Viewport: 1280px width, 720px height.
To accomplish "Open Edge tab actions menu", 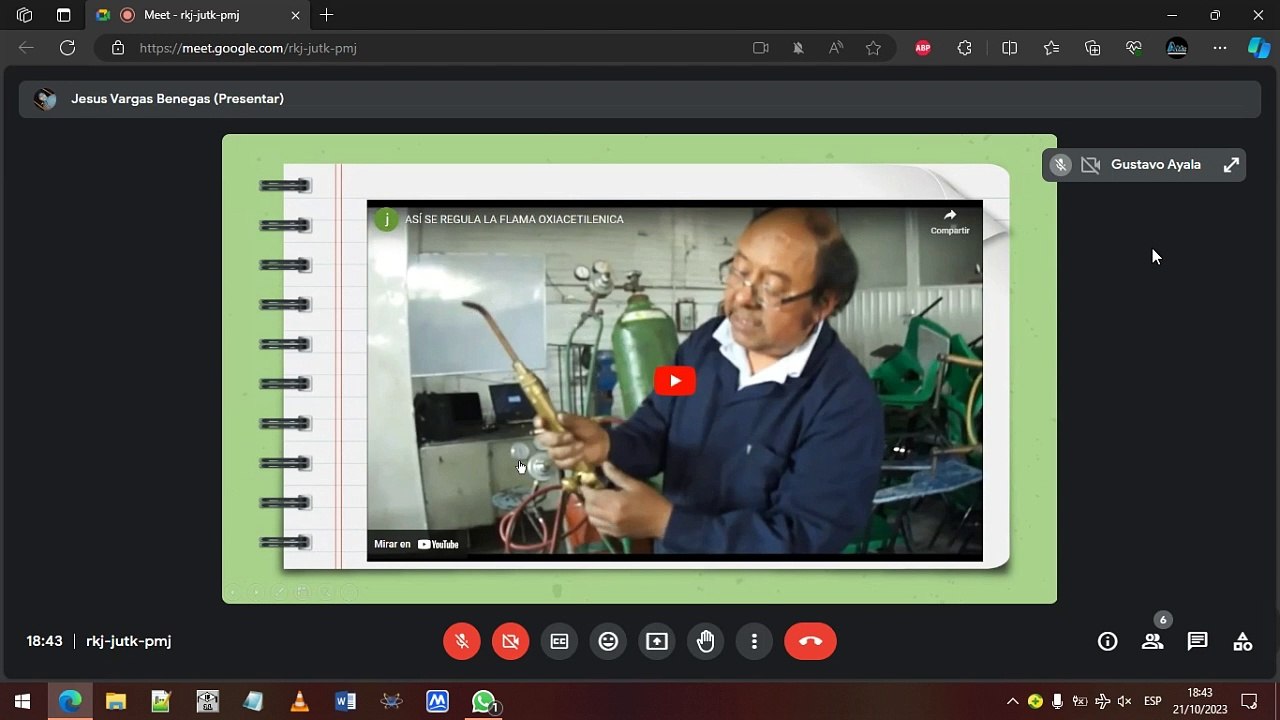I will tap(63, 15).
